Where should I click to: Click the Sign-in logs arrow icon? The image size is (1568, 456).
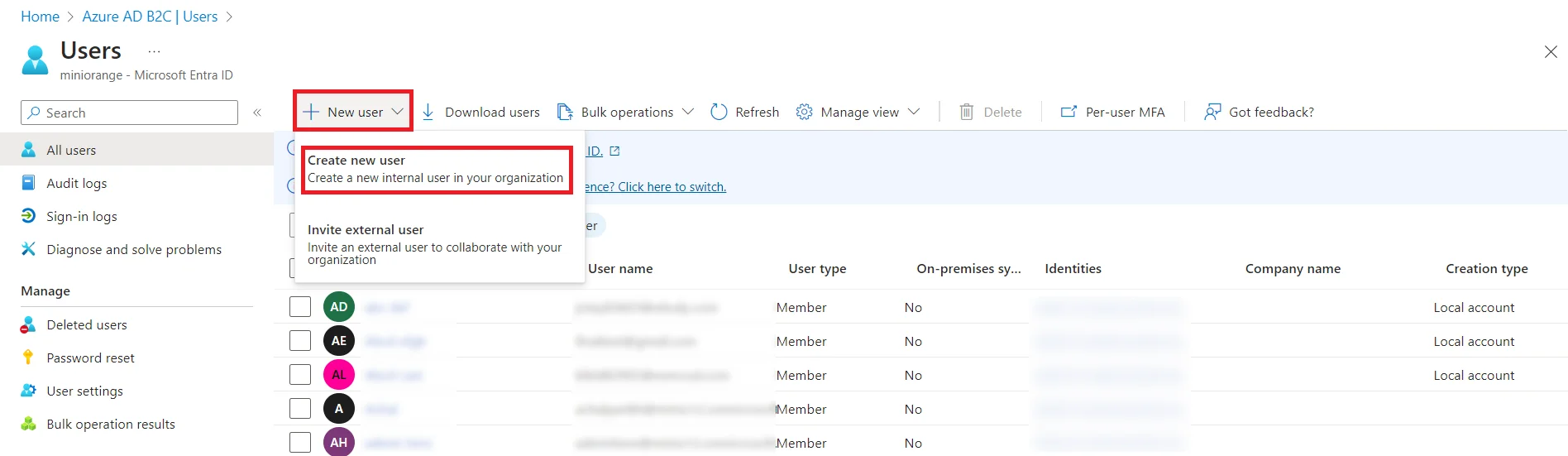(28, 216)
